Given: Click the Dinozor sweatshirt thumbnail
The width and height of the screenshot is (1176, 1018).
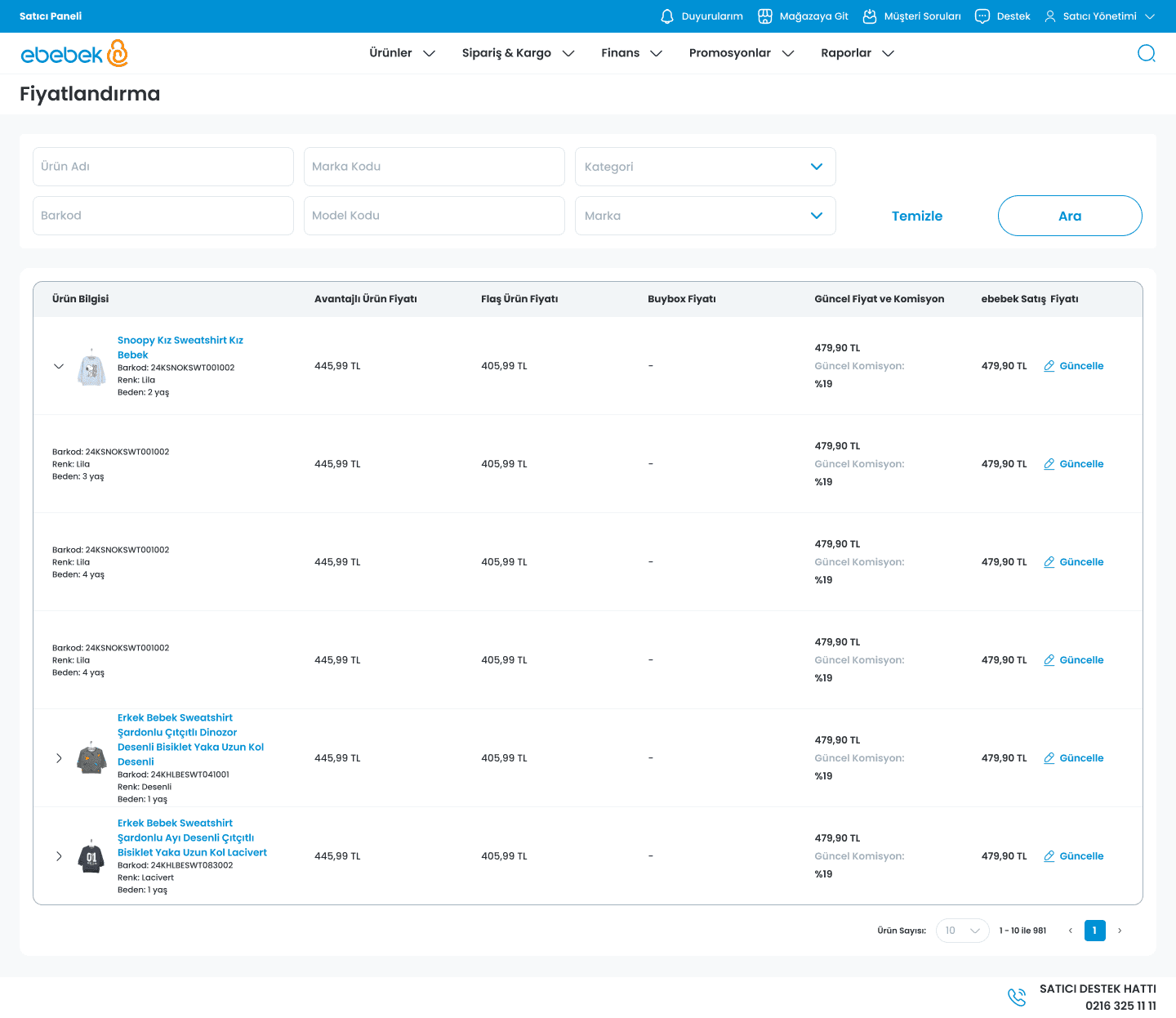Looking at the screenshot, I should [x=91, y=758].
